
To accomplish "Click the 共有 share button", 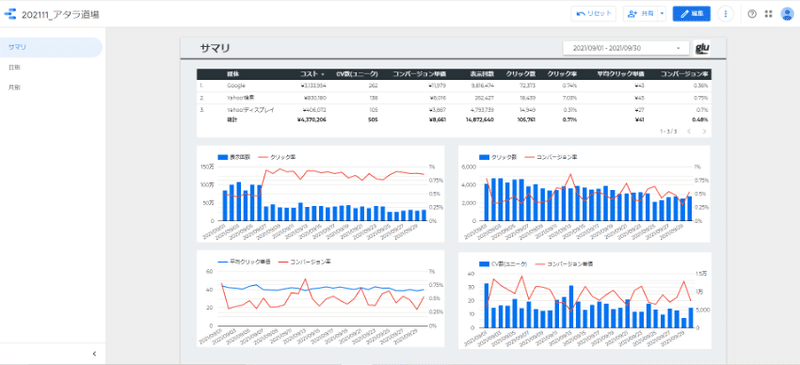I will point(641,14).
